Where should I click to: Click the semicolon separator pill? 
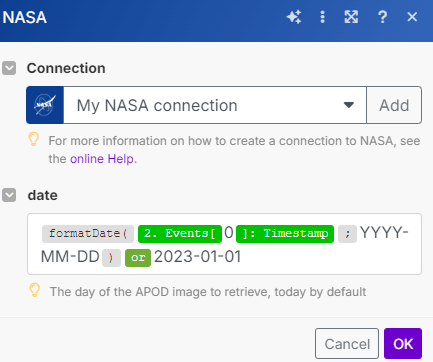(347, 234)
